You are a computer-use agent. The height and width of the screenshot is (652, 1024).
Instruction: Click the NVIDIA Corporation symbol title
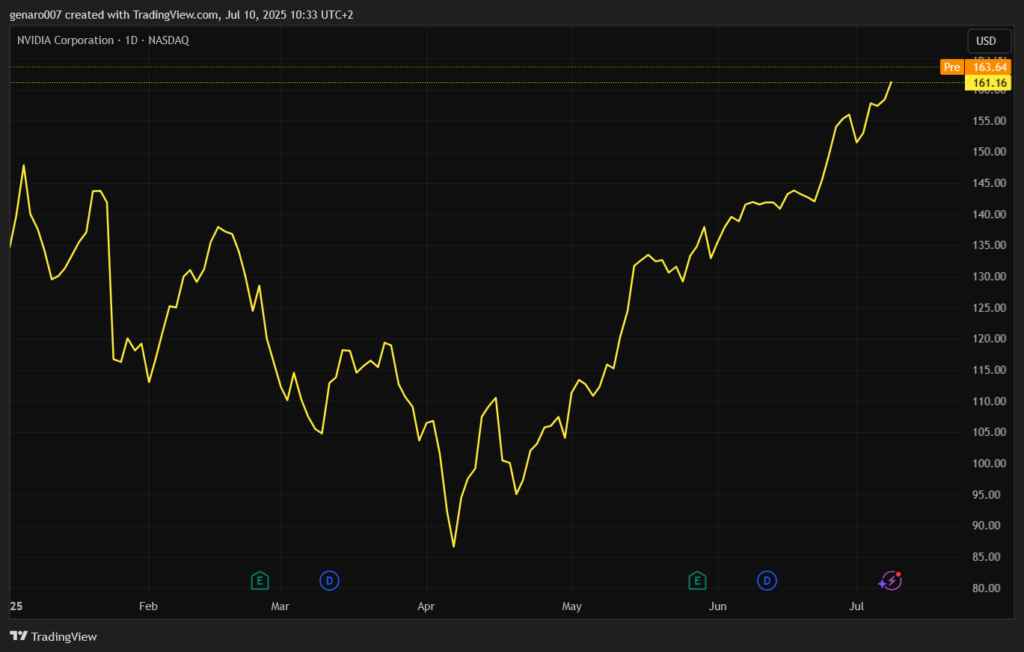(x=66, y=40)
